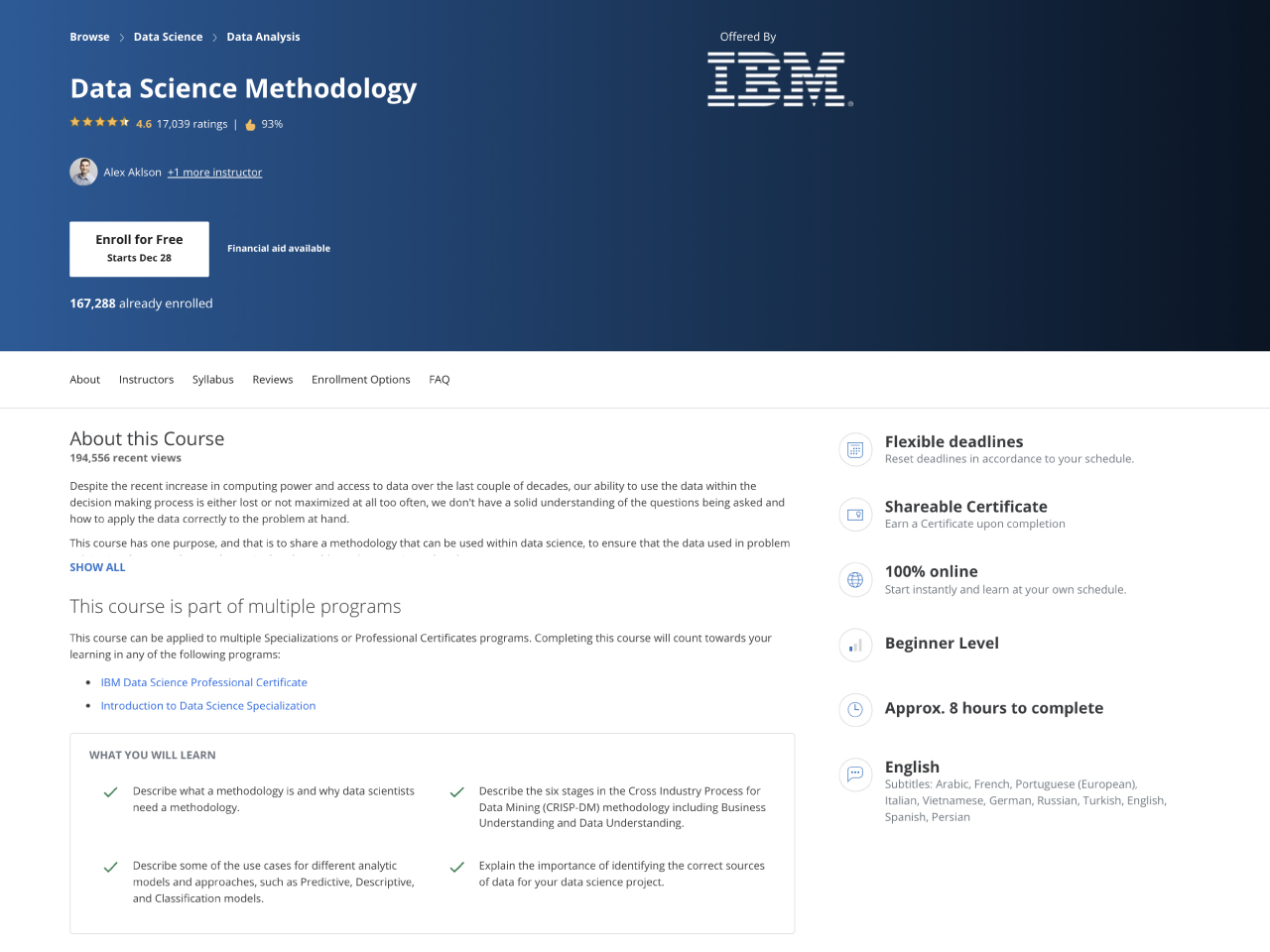Image resolution: width=1270 pixels, height=952 pixels.
Task: Click 'About this Course' heading
Action: click(x=147, y=438)
